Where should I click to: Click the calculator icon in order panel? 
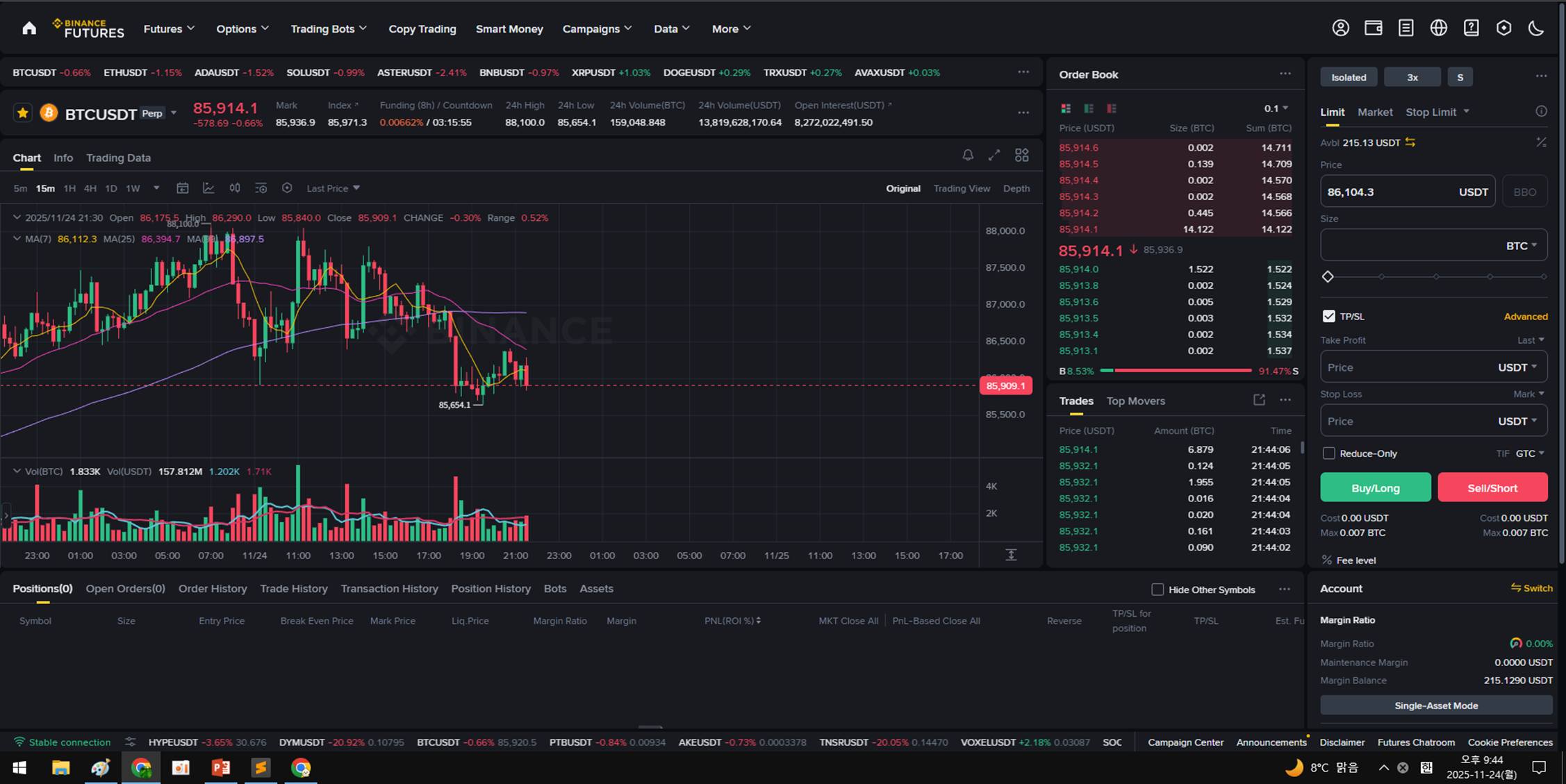pyautogui.click(x=1540, y=142)
